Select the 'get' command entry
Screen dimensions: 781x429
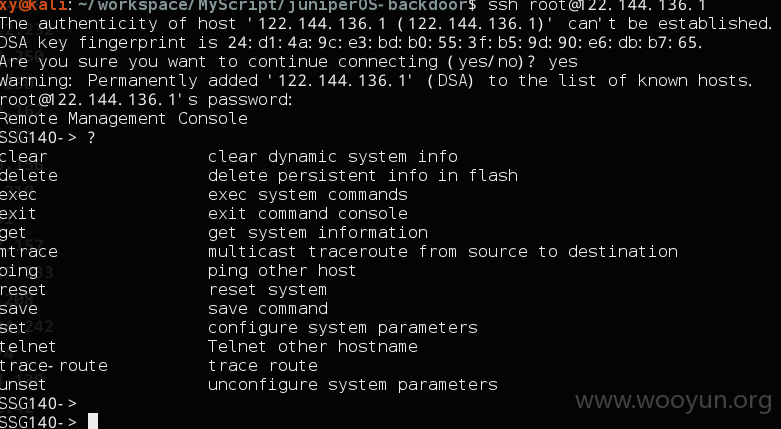click(x=13, y=233)
